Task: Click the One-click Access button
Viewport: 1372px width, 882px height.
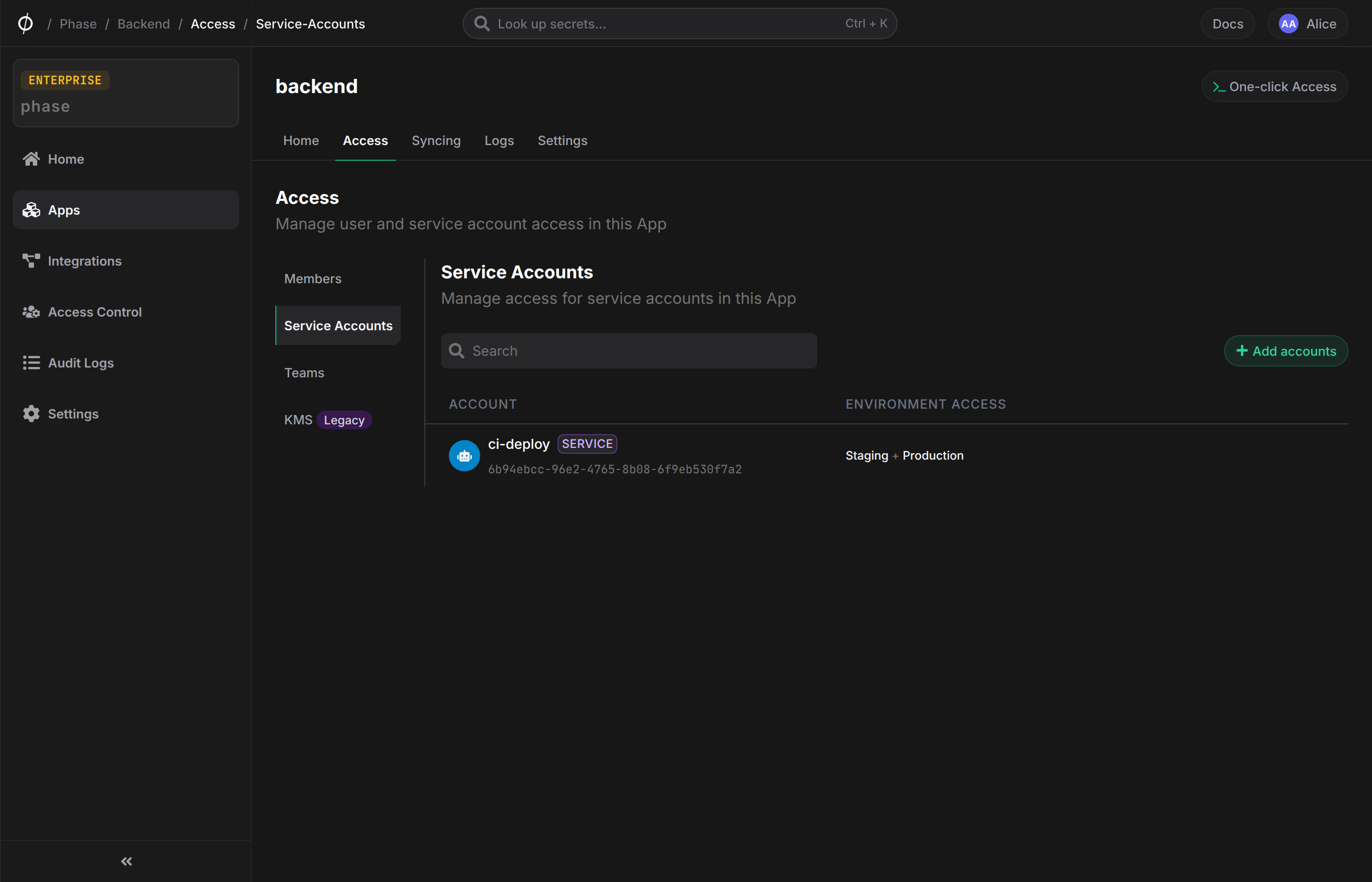Action: [1274, 86]
